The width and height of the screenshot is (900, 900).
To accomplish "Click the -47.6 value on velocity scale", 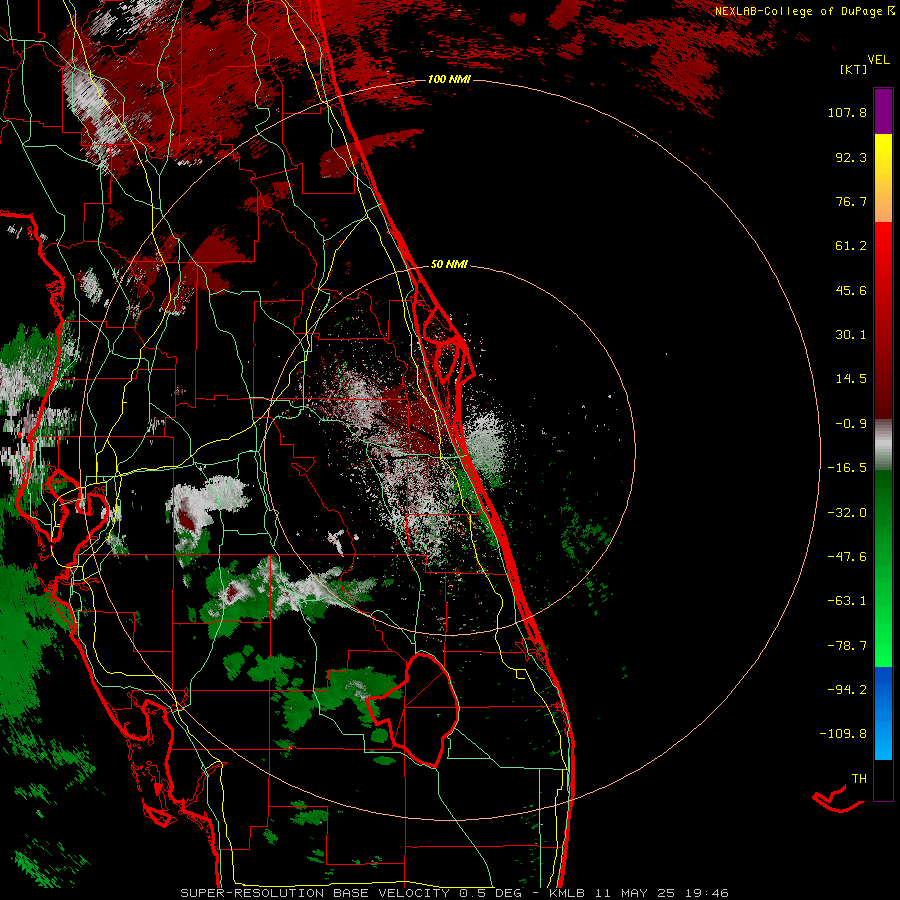I will click(847, 557).
